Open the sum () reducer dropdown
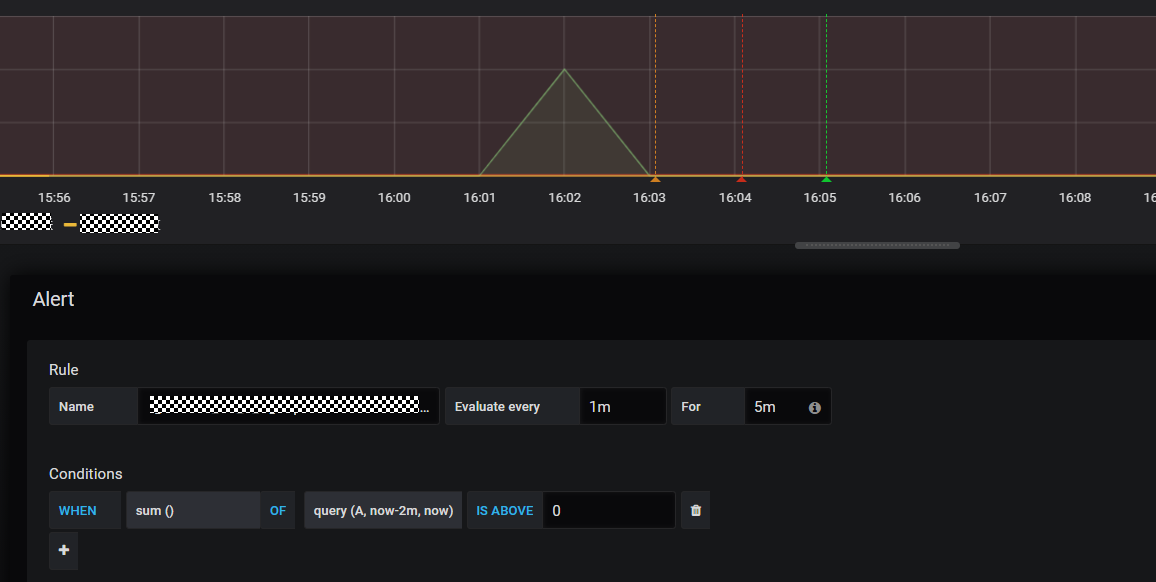The height and width of the screenshot is (582, 1156). click(193, 510)
